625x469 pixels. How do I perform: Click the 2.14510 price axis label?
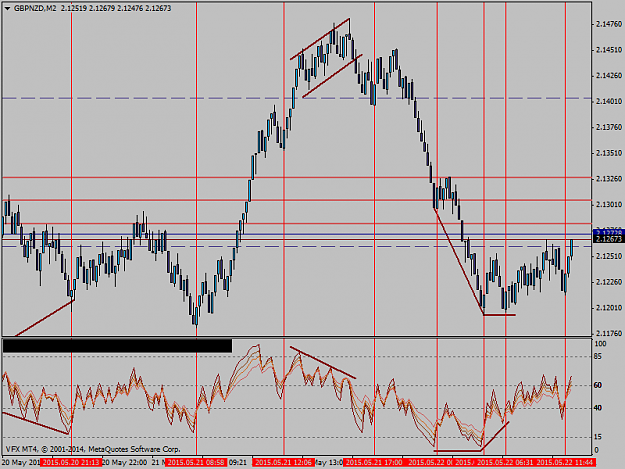[609, 50]
